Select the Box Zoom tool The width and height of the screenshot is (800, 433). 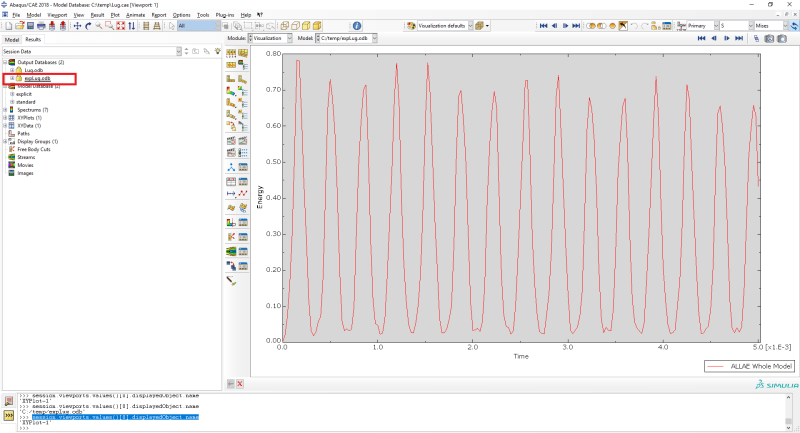pyautogui.click(x=109, y=26)
